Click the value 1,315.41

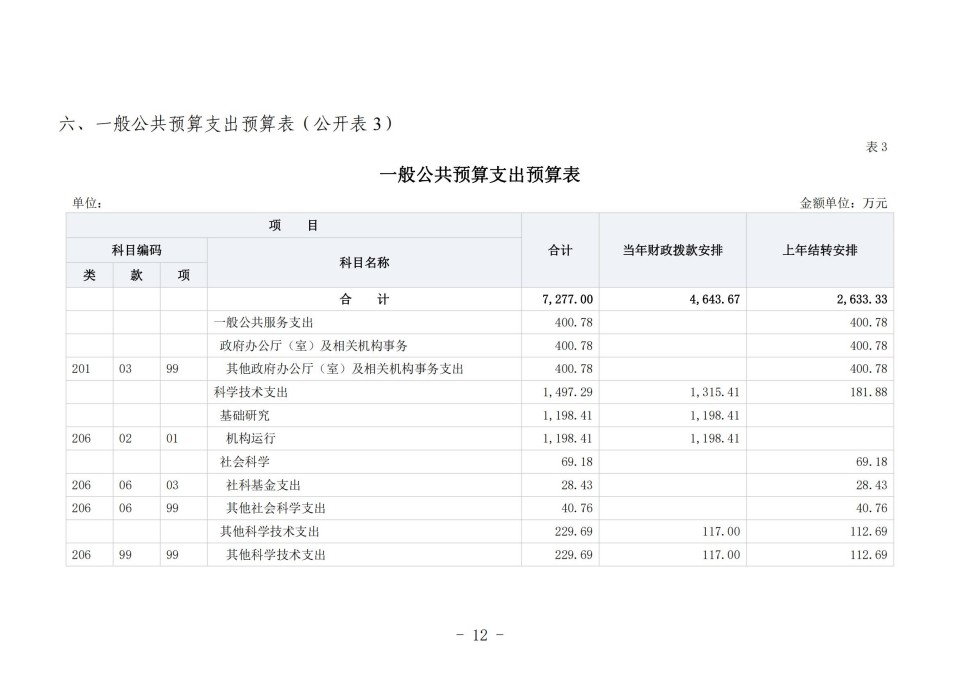tap(714, 393)
